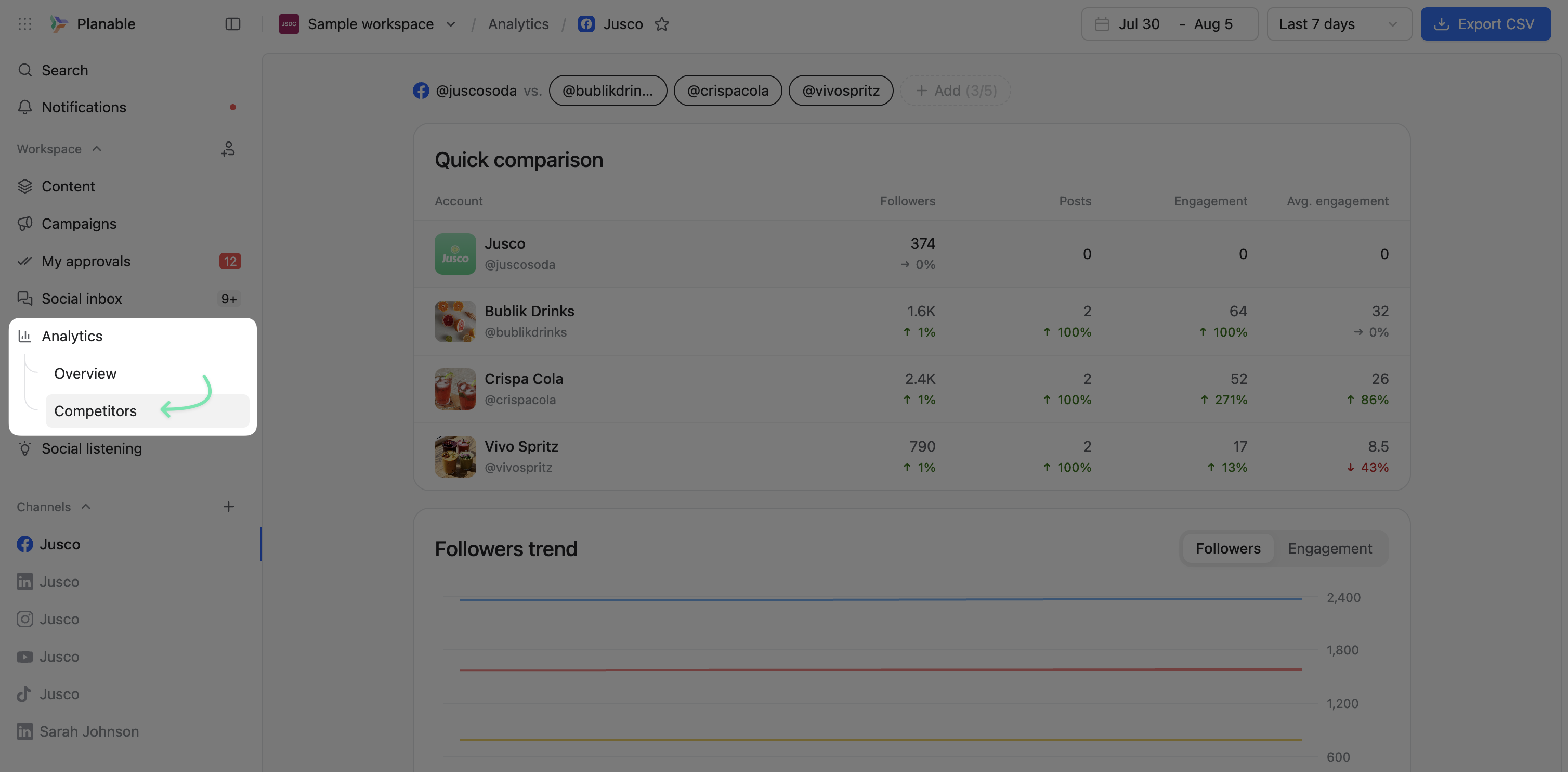Click the Crispa Cola thumbnail

(x=455, y=389)
